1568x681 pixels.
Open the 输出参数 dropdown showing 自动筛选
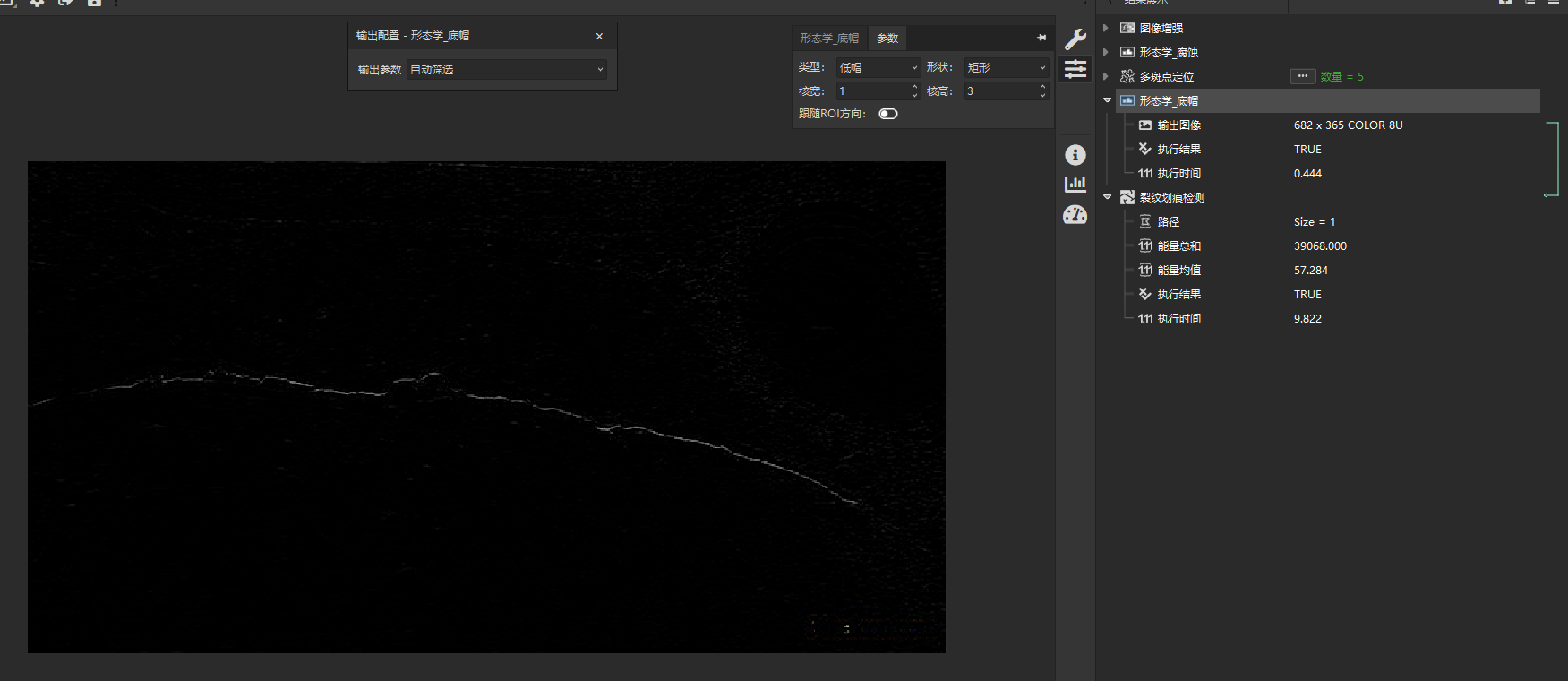[506, 70]
